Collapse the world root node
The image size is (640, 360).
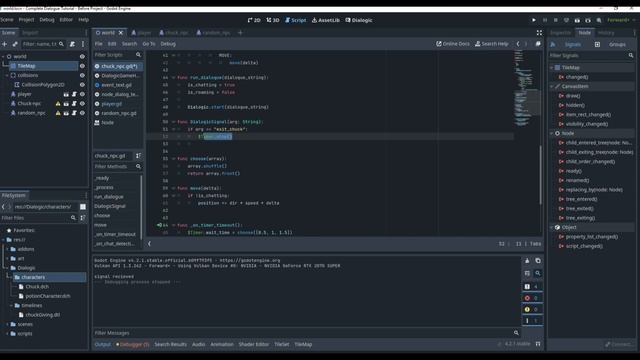[x=3, y=57]
